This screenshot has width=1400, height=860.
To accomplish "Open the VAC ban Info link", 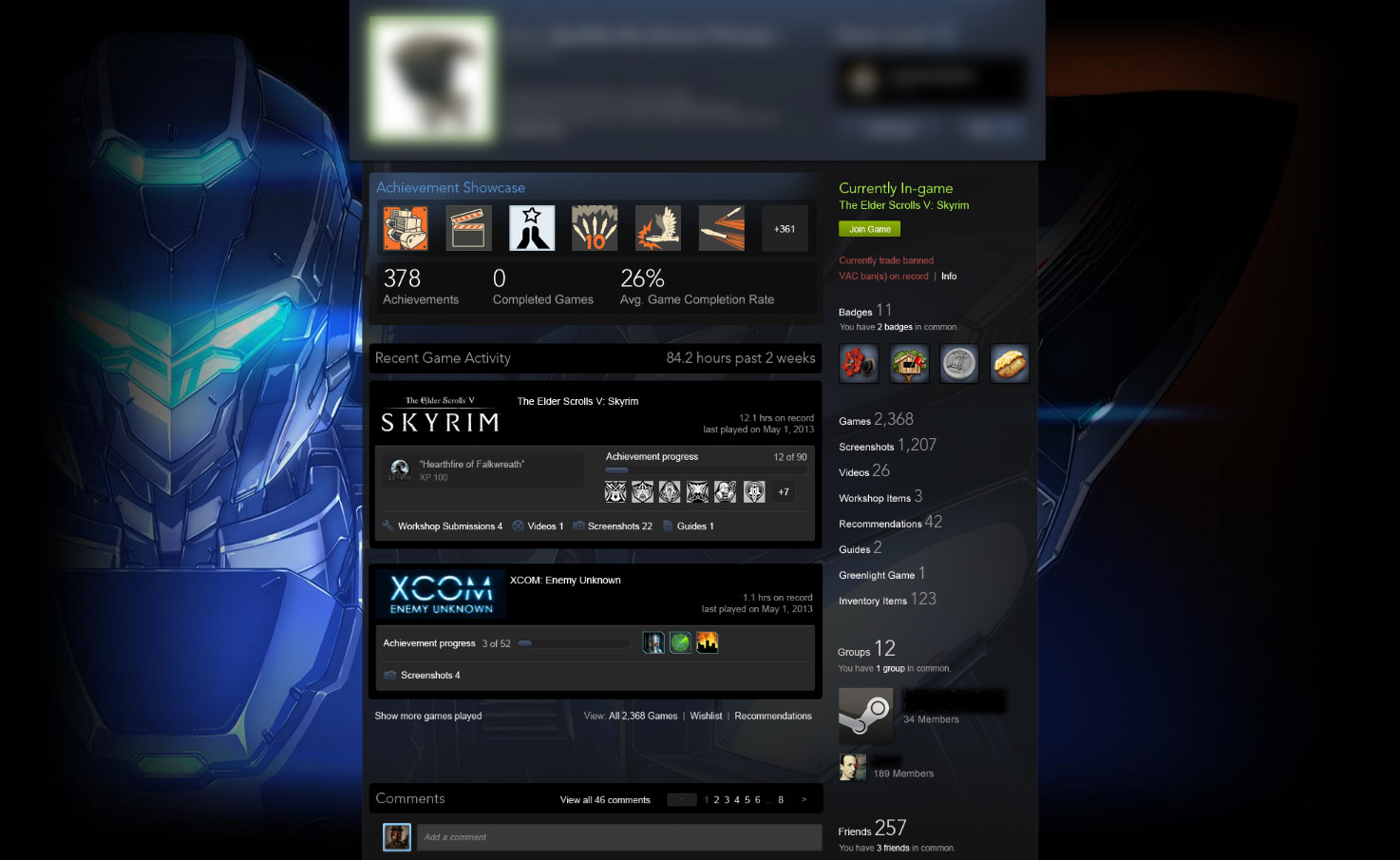I will (949, 277).
